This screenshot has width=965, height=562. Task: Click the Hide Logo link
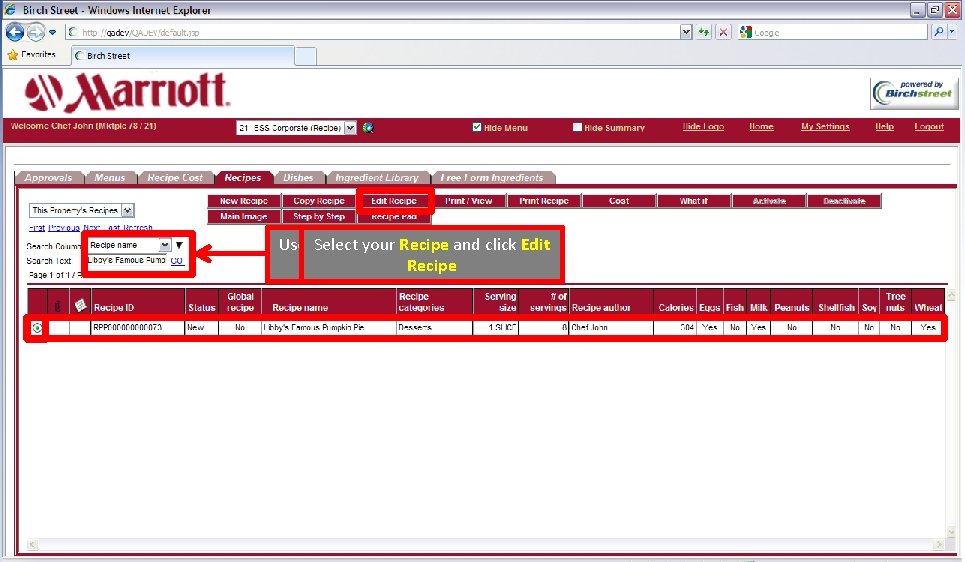tap(703, 126)
